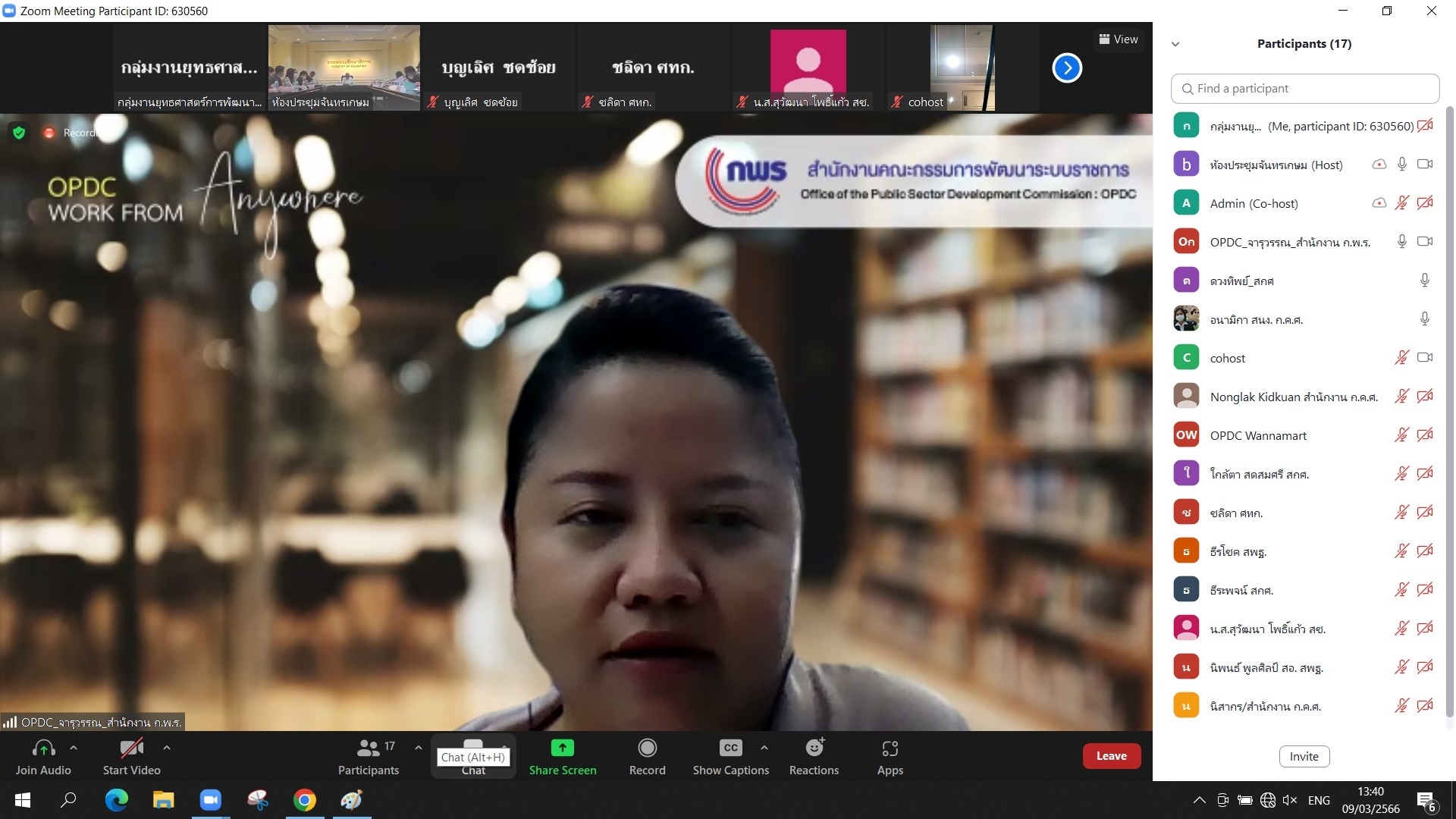Image resolution: width=1456 pixels, height=819 pixels.
Task: Click the Record button icon
Action: tap(647, 748)
